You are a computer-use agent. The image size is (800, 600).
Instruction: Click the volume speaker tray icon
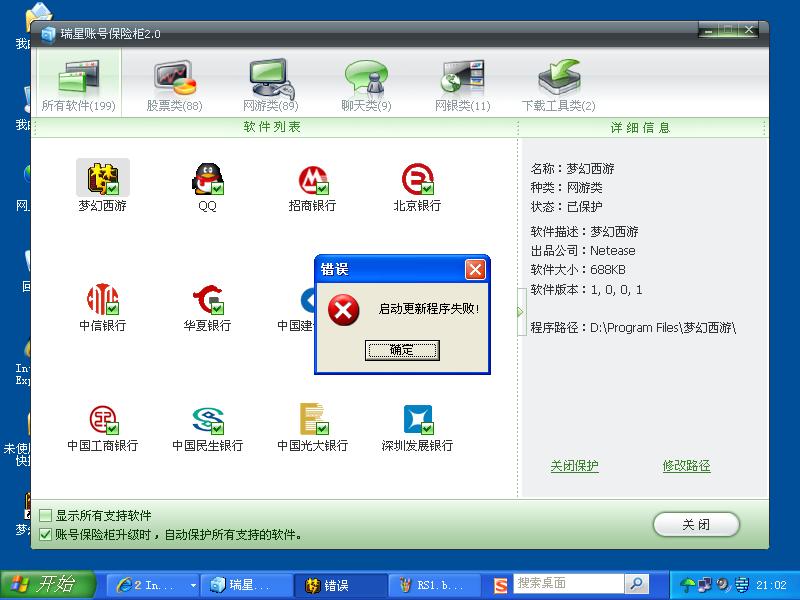(722, 584)
